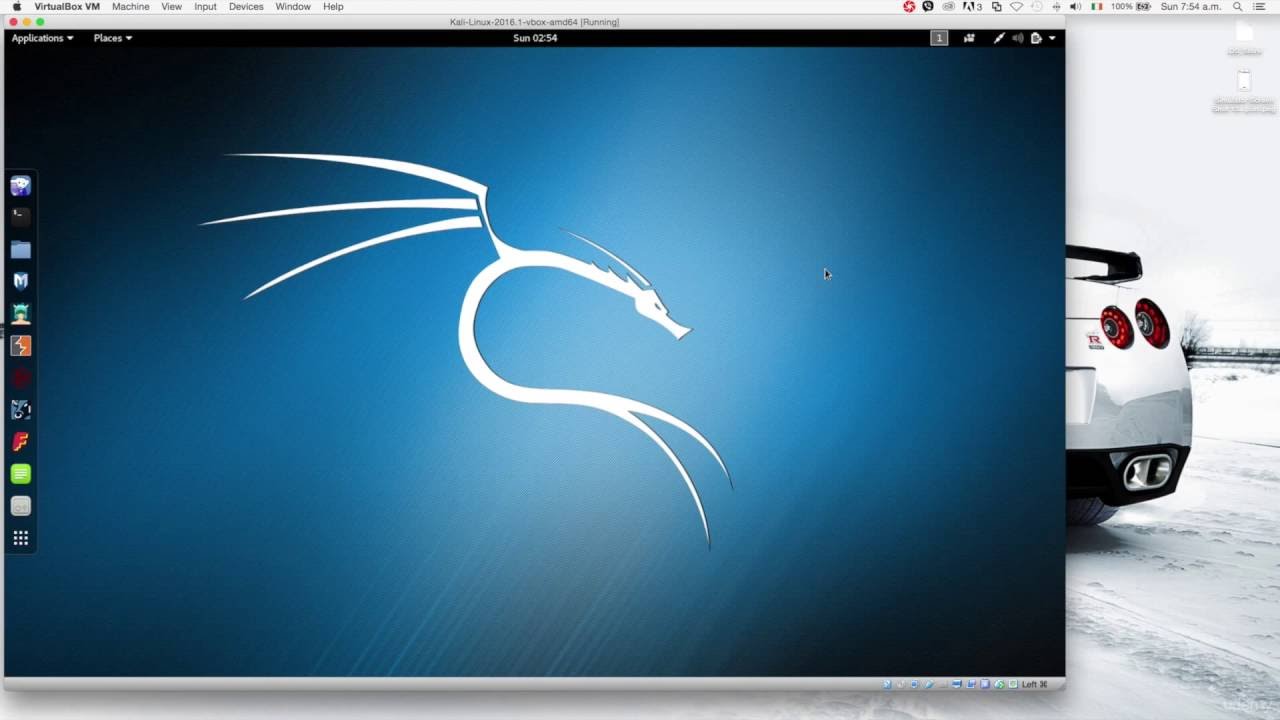
Task: Click the optical disc indicator in VirtualBox status bar
Action: pyautogui.click(x=901, y=684)
